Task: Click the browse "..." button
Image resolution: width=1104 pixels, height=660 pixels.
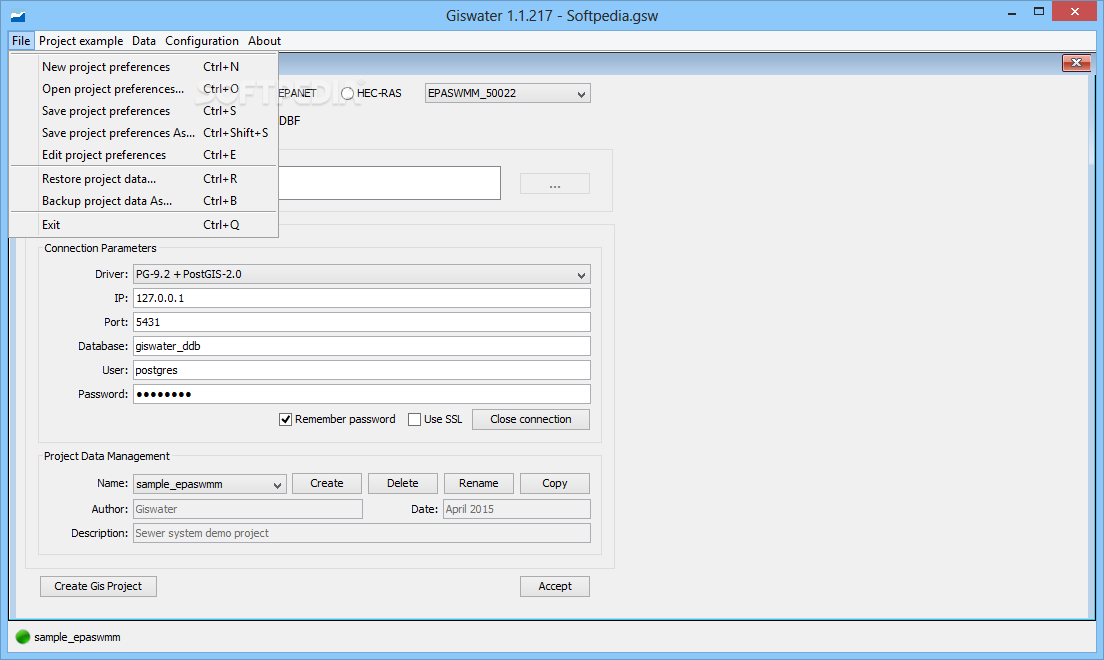Action: tap(555, 184)
